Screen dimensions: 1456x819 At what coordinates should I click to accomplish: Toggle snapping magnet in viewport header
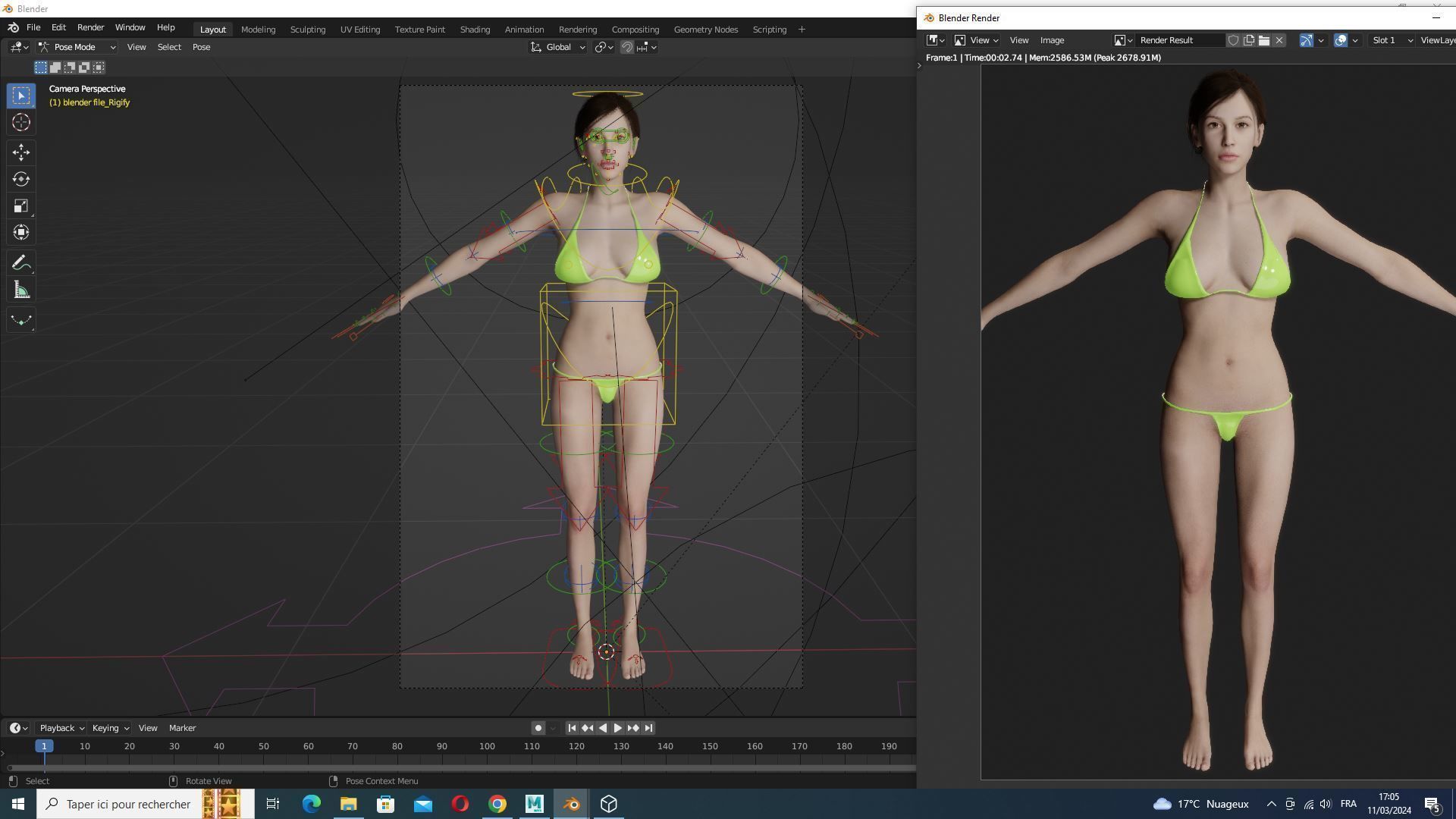click(x=627, y=47)
